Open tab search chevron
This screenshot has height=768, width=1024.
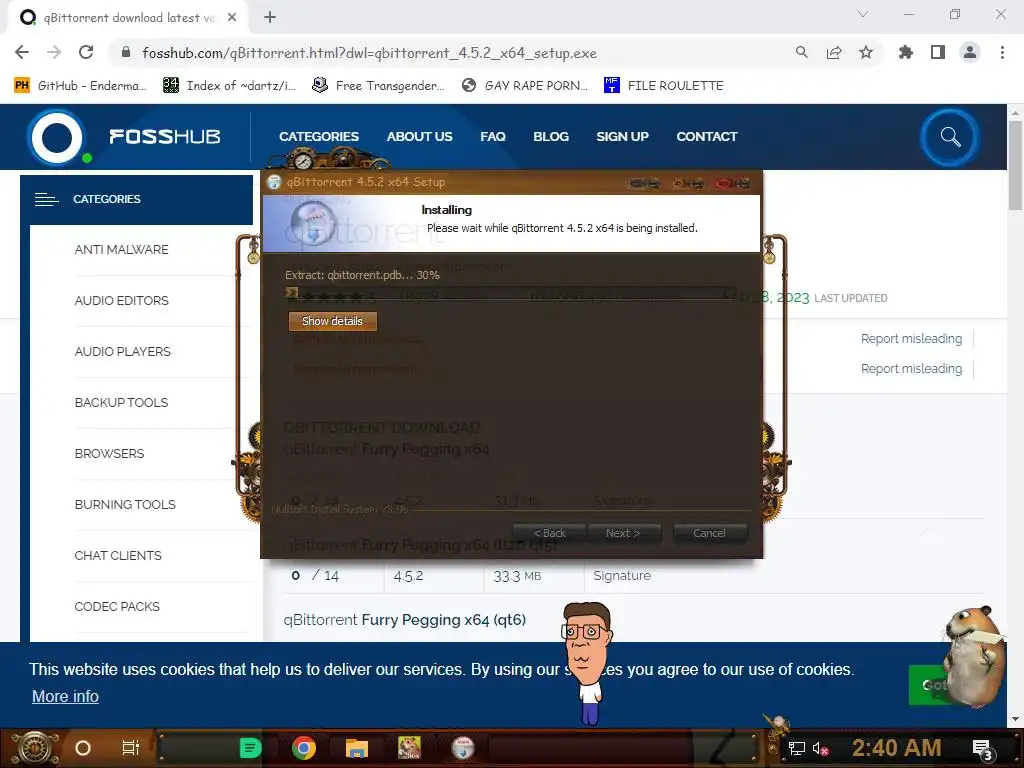863,14
